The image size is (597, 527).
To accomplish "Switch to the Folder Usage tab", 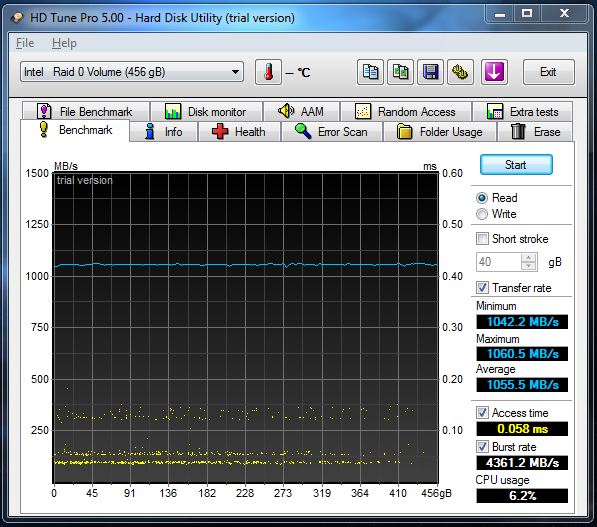I will (x=440, y=132).
